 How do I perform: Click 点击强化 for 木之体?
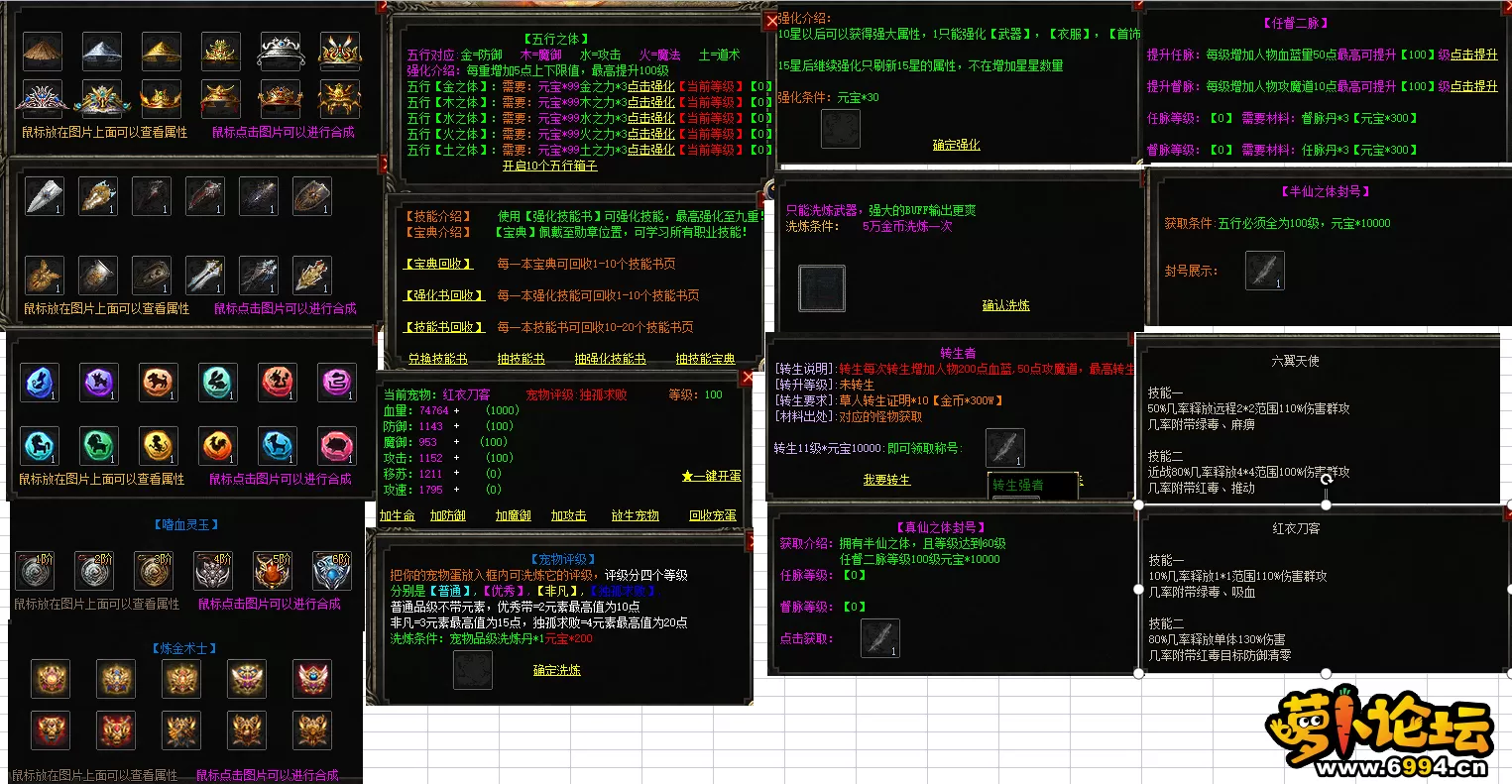651,102
